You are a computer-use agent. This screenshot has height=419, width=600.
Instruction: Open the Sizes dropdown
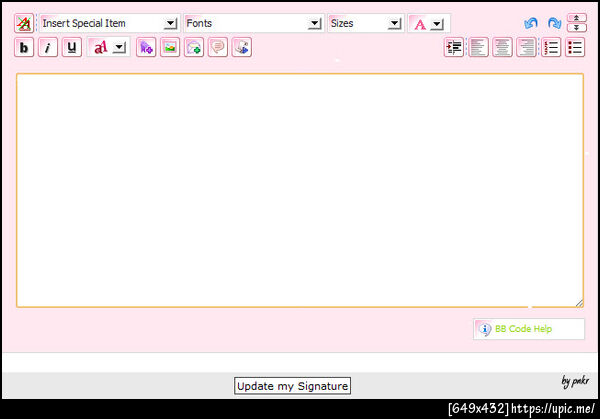(366, 23)
